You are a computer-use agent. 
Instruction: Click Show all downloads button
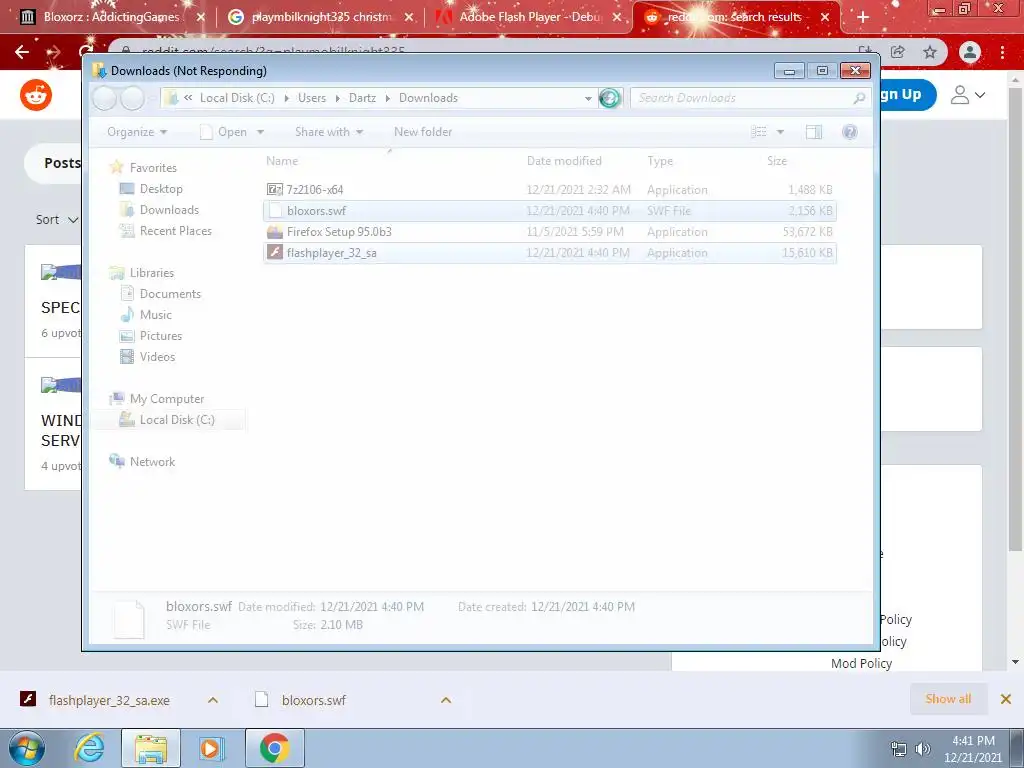coord(948,699)
